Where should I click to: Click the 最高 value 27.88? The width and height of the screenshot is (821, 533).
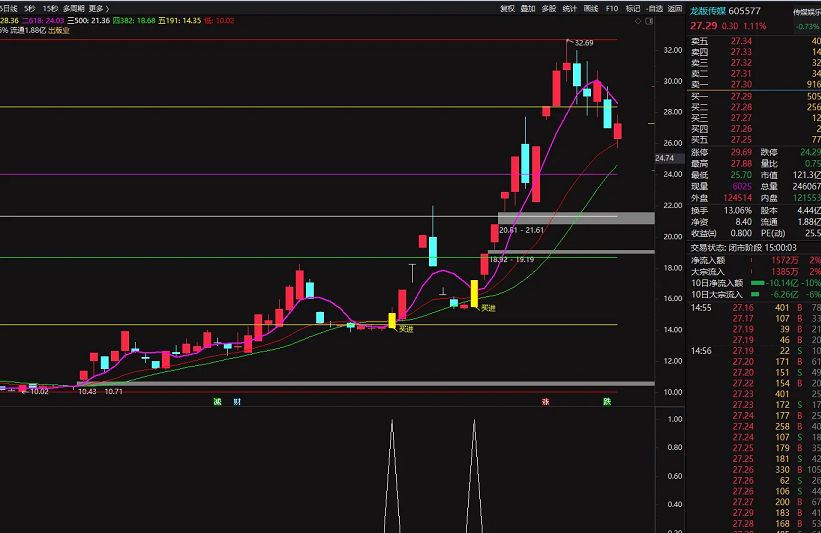741,164
